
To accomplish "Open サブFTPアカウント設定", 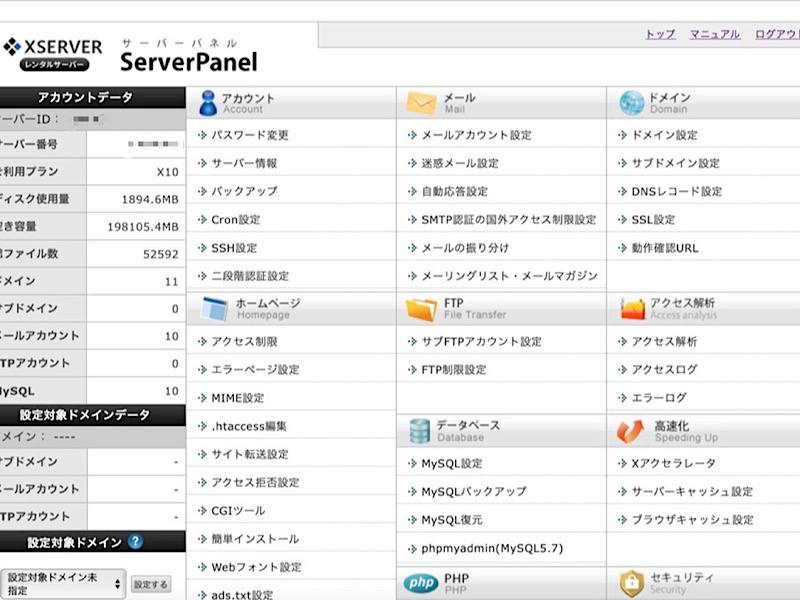I will coord(482,341).
